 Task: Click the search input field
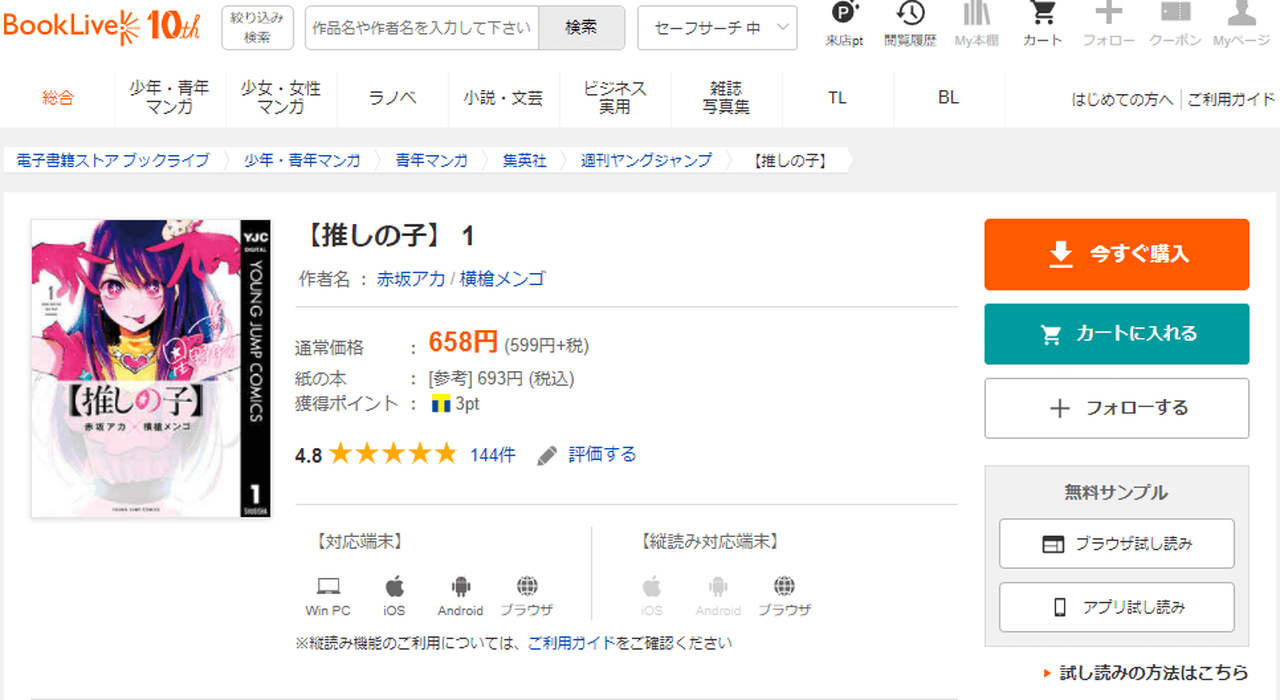point(421,28)
